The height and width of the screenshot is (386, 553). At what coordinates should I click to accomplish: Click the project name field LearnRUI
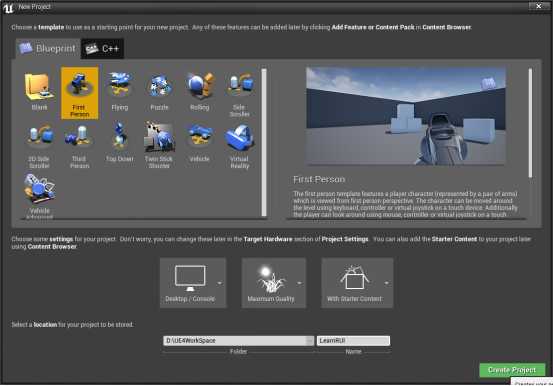(353, 340)
